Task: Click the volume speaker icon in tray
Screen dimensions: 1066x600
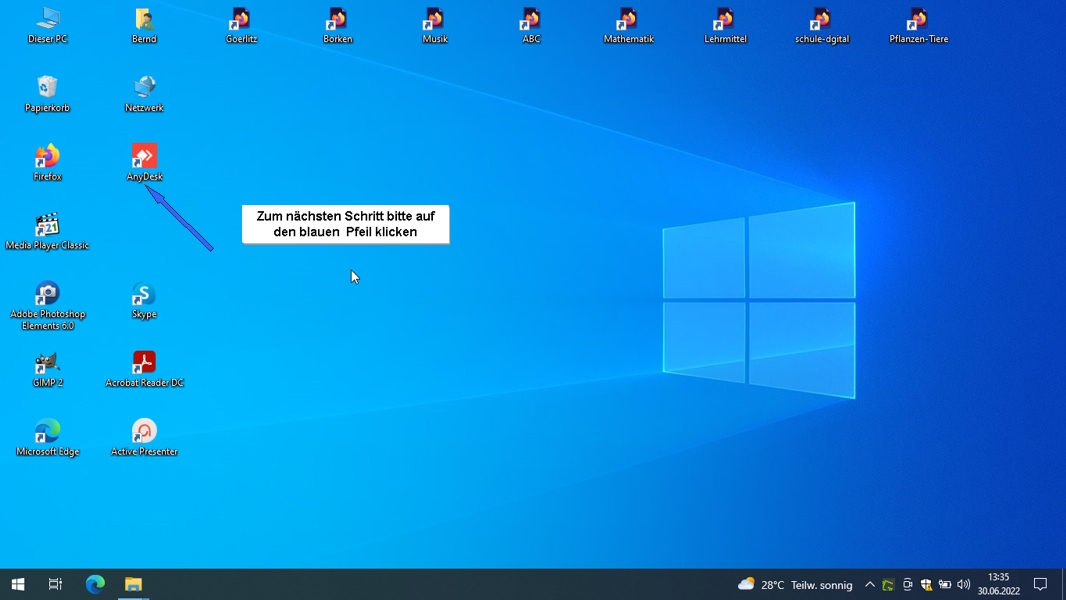Action: pyautogui.click(x=963, y=585)
